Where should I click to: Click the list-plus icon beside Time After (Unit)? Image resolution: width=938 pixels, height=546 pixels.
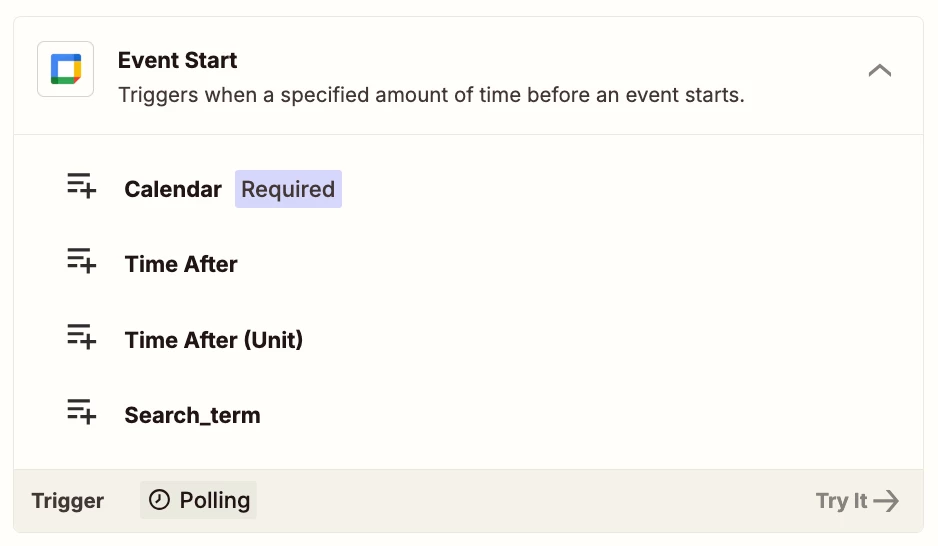click(x=81, y=337)
